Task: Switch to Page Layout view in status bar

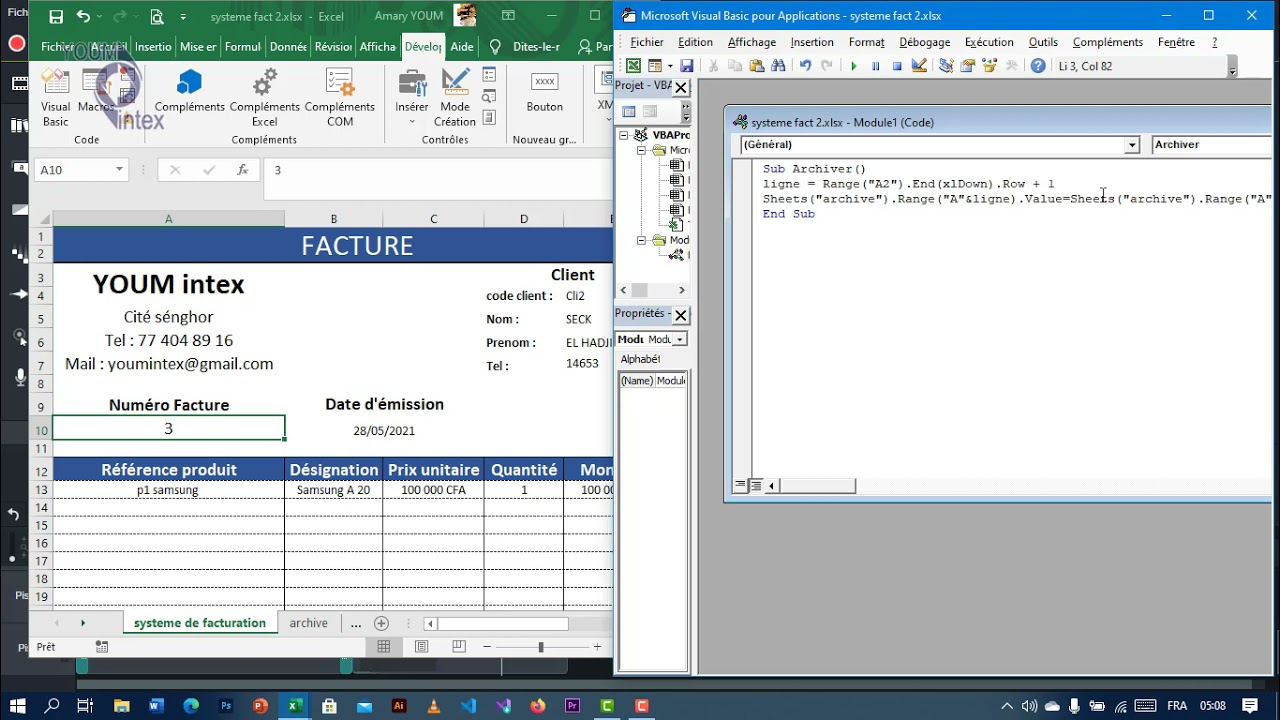Action: coord(421,647)
